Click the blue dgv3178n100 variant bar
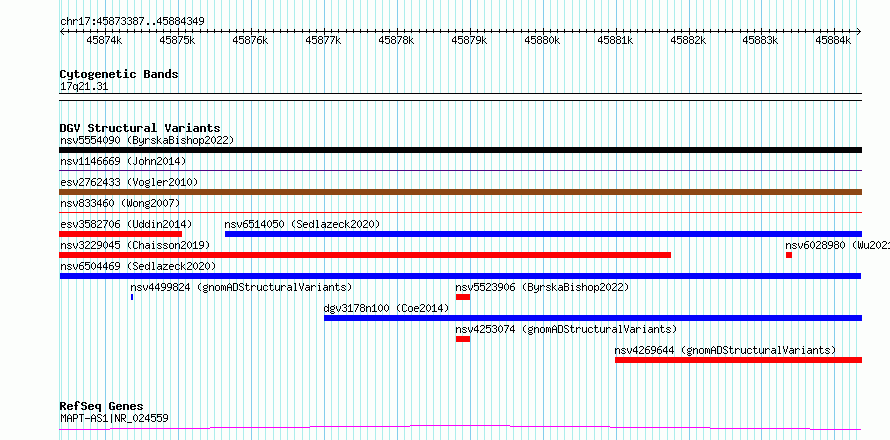Screen dimensions: 890x440 [x=593, y=318]
